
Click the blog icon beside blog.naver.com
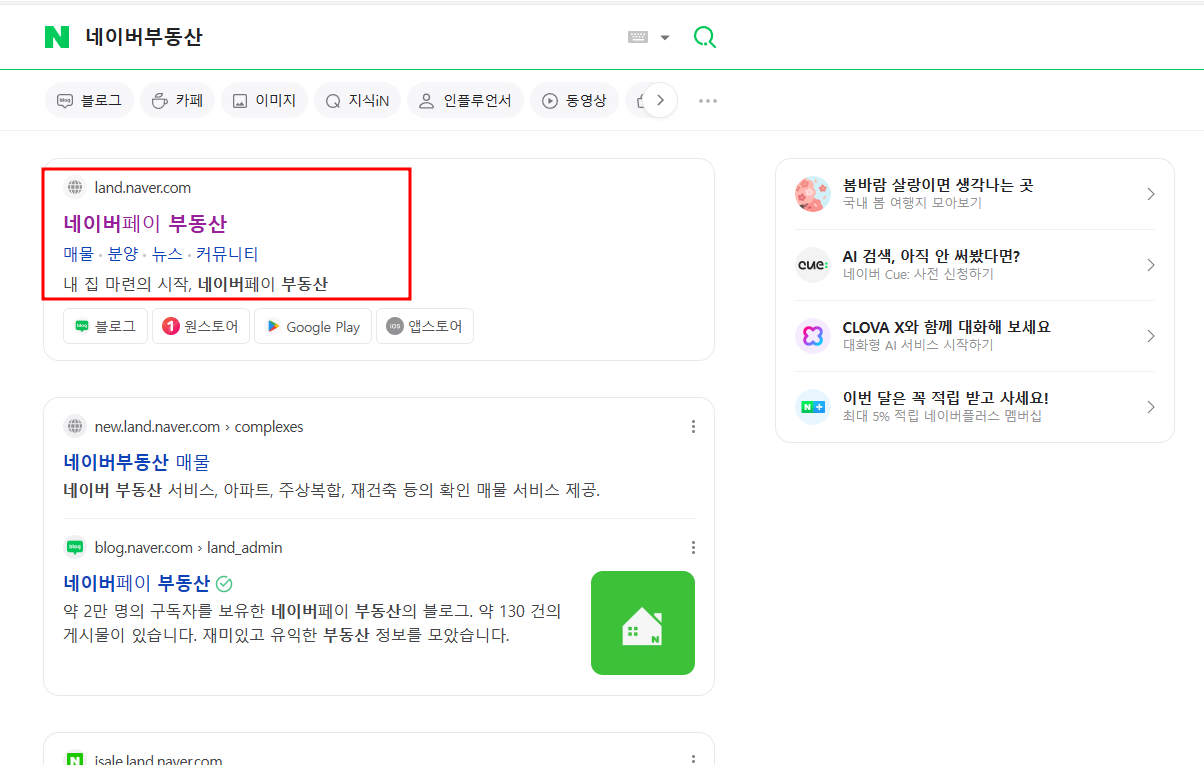75,547
